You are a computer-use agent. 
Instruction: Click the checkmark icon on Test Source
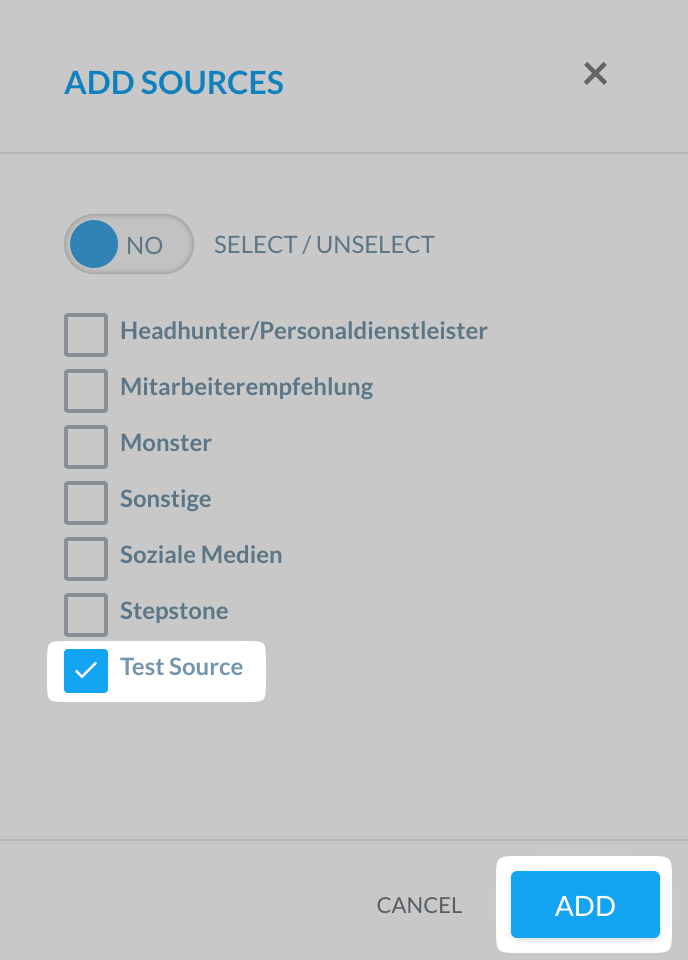(85, 671)
